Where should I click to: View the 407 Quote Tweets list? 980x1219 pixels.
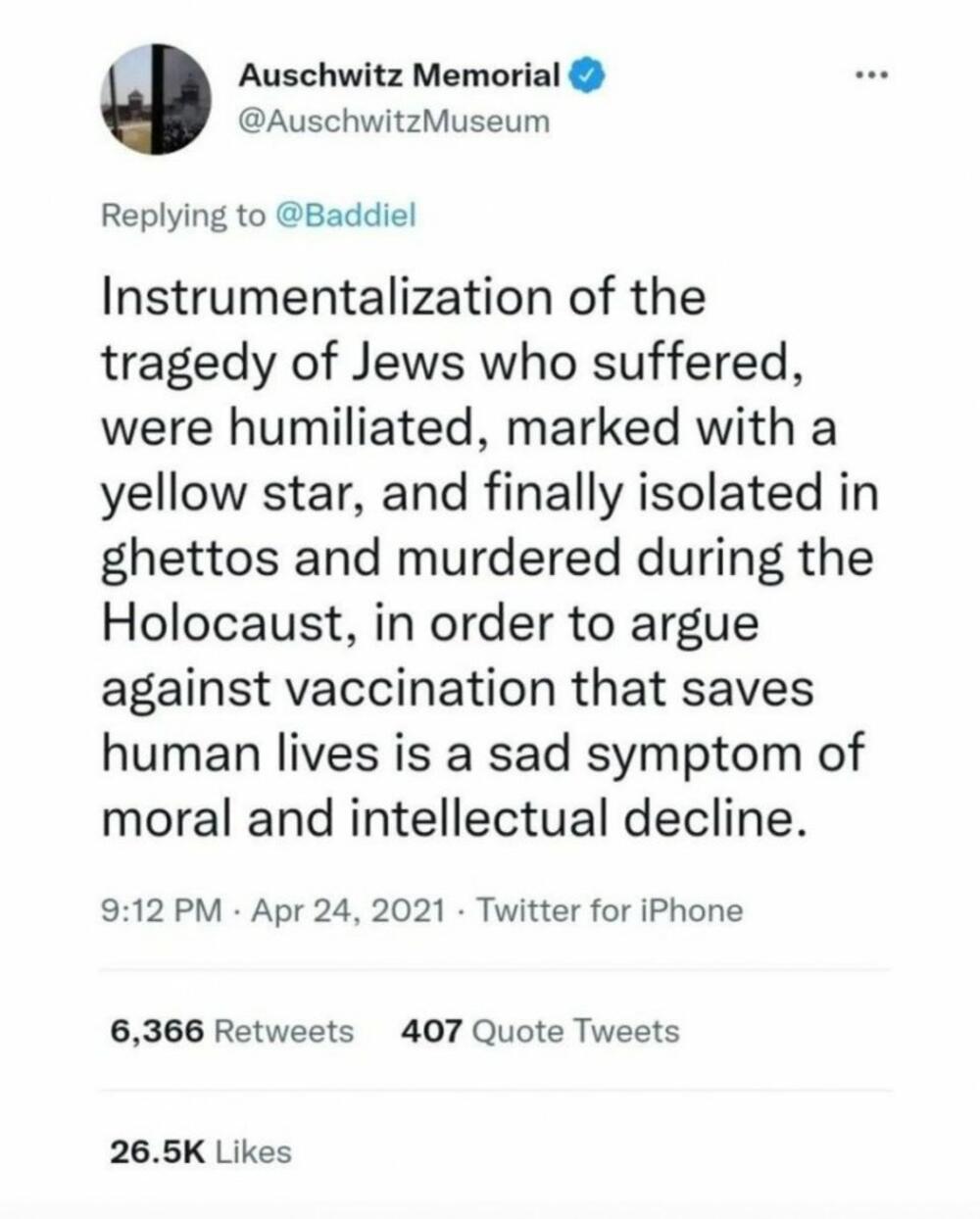tap(540, 1031)
